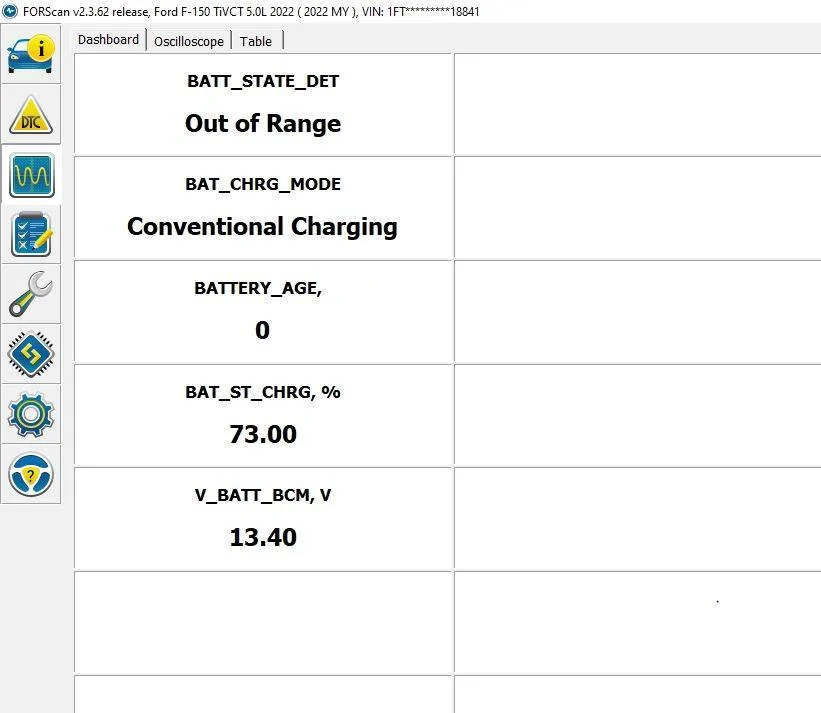Click the empty cell right of BATT_STATE_DET

(637, 104)
